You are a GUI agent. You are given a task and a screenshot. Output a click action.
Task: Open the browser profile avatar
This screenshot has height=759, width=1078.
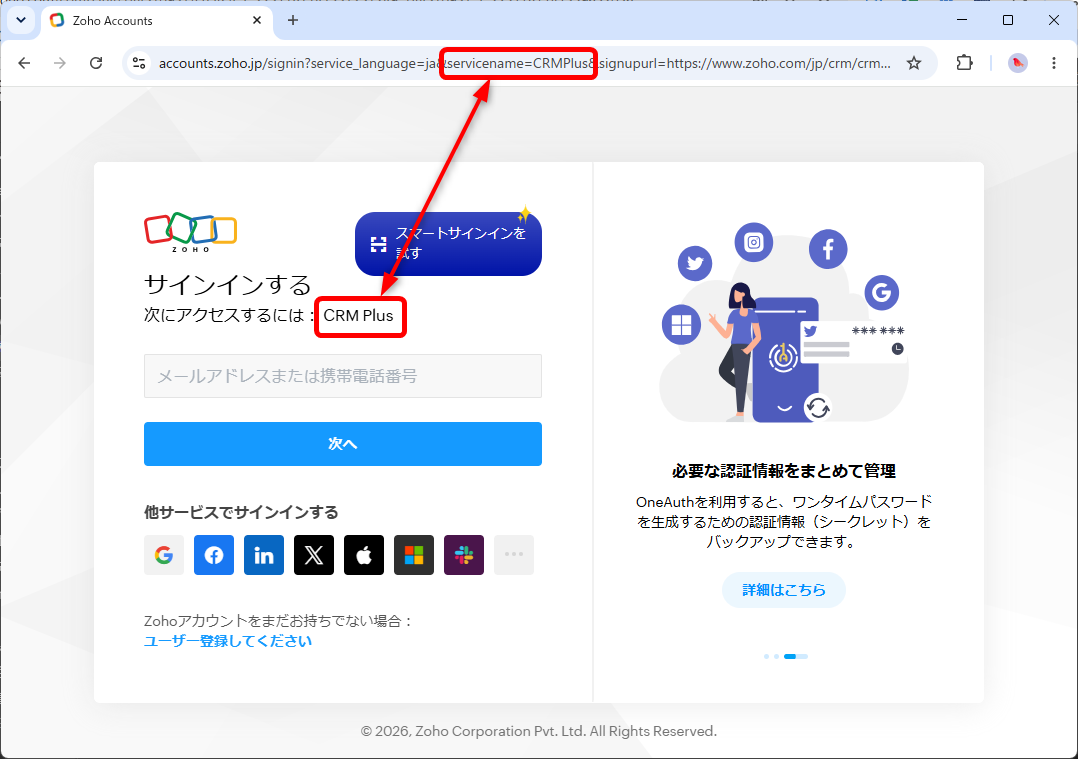[x=1018, y=63]
